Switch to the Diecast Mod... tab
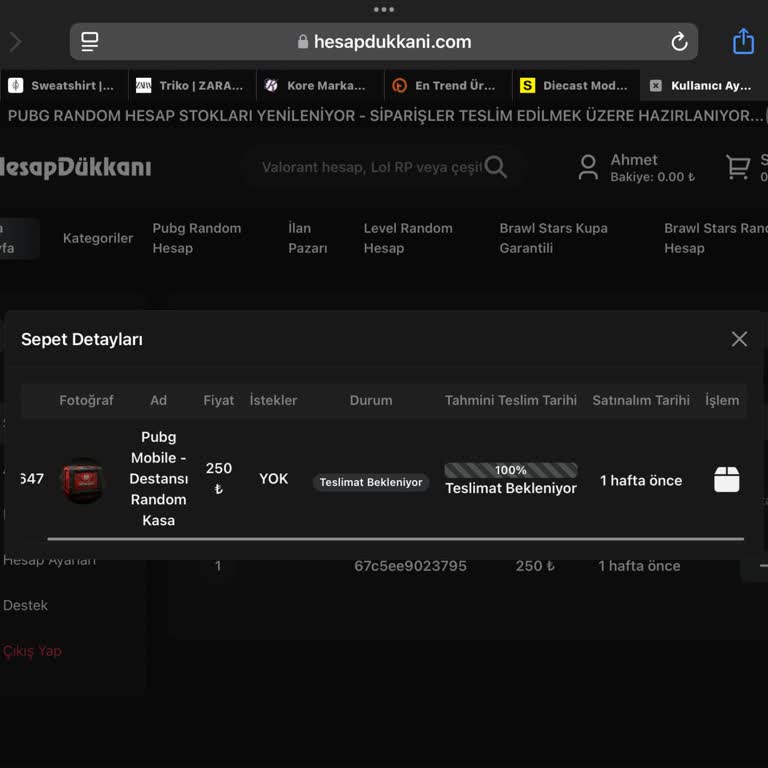Viewport: 768px width, 768px height. 576,86
